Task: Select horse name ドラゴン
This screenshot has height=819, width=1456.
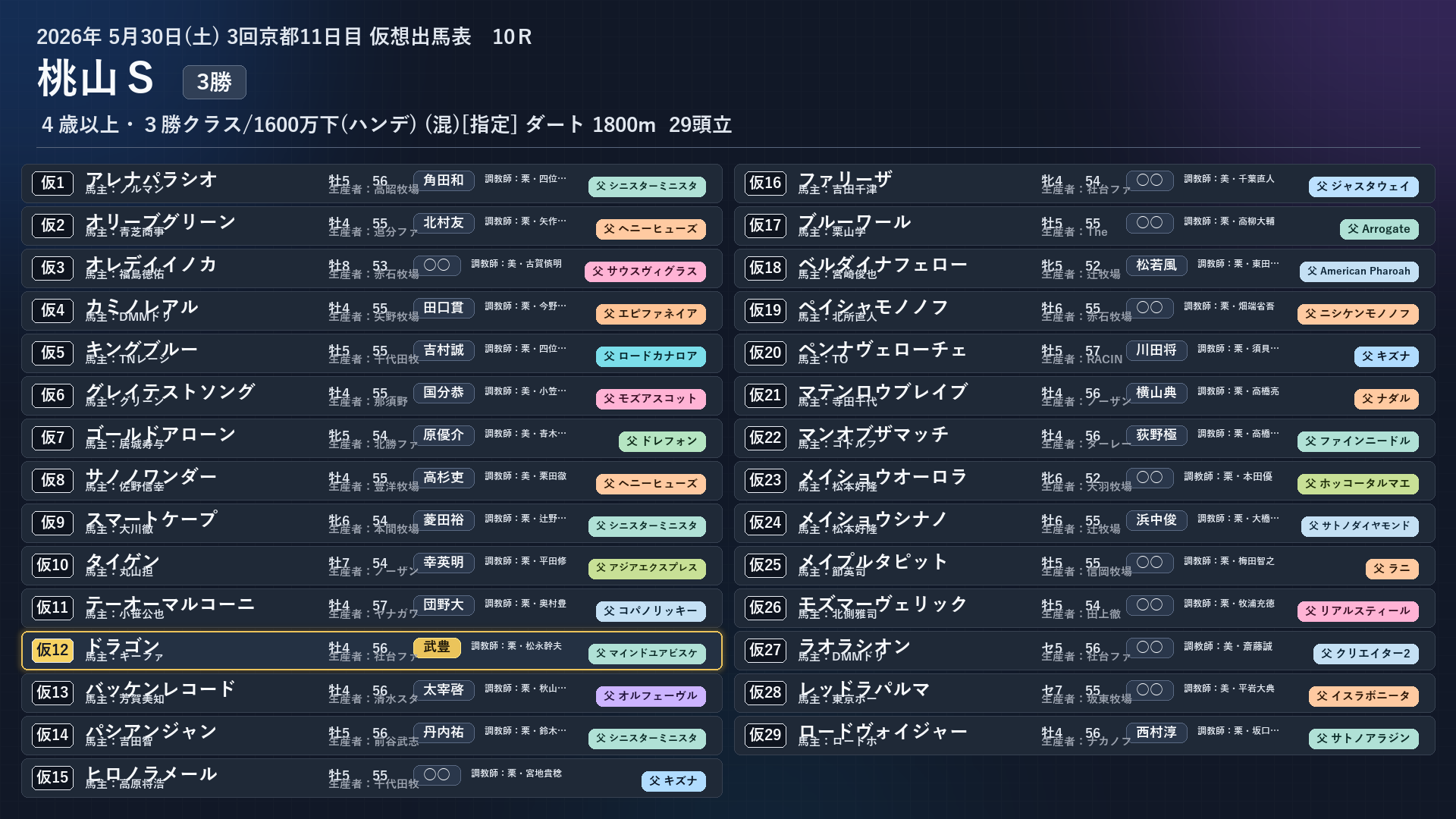Action: click(123, 646)
